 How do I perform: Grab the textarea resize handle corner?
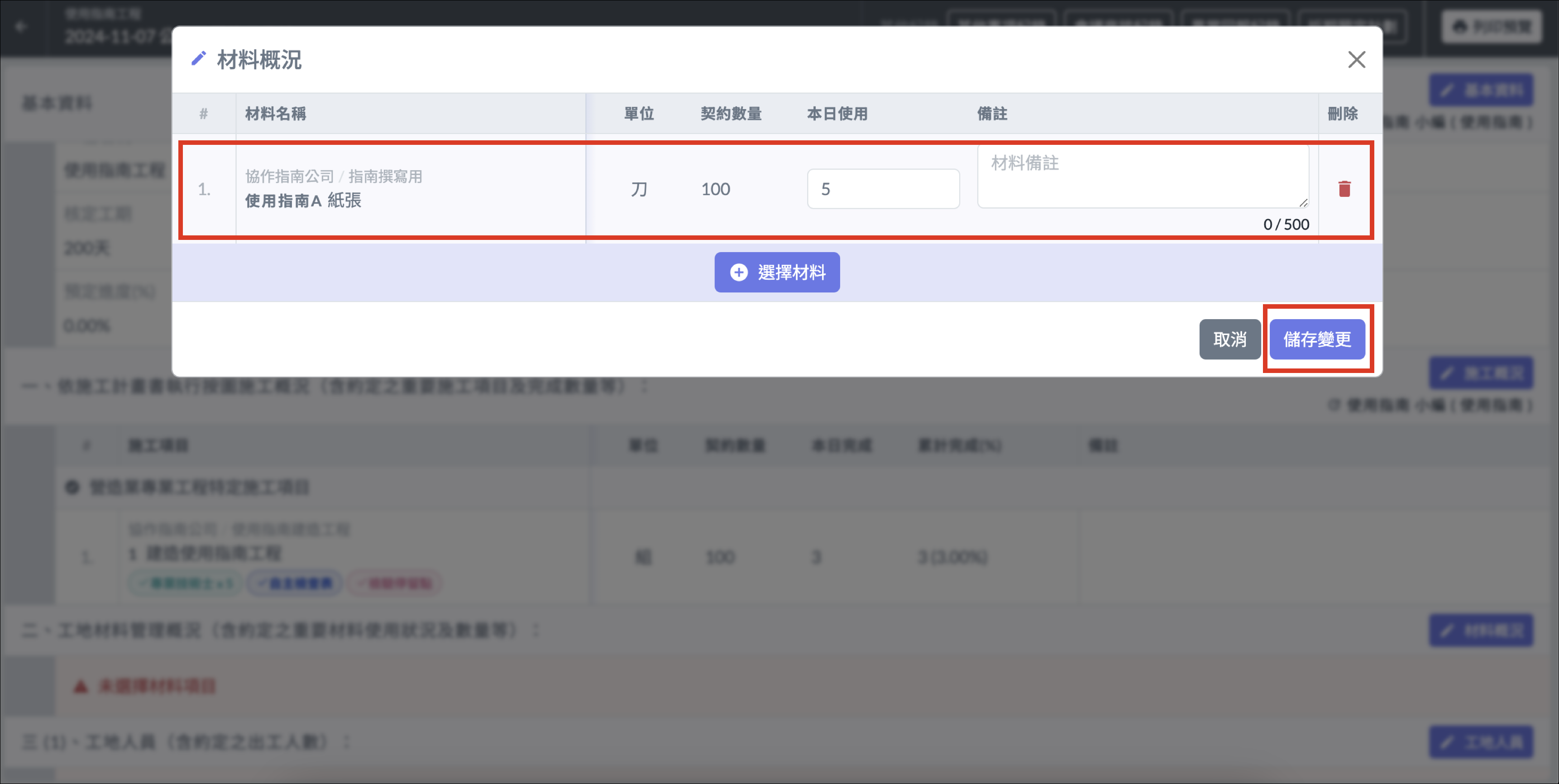pos(1303,203)
